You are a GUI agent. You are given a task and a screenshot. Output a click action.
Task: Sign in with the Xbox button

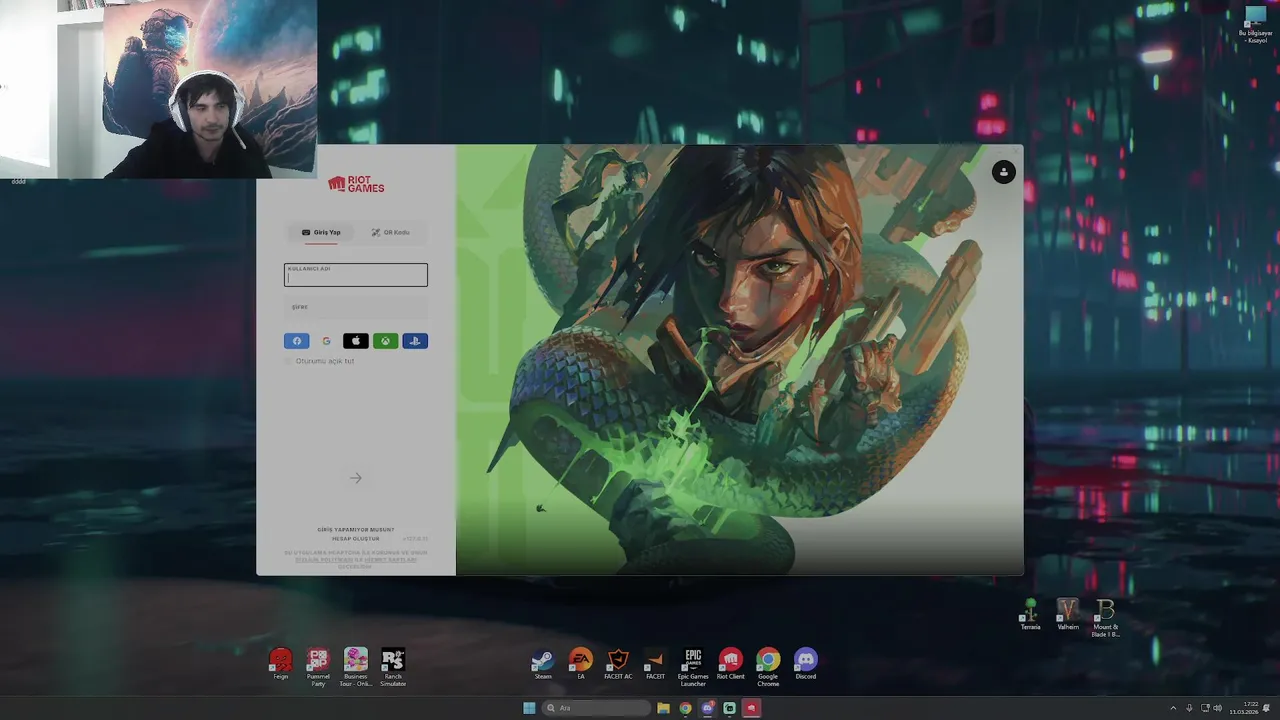tap(385, 341)
